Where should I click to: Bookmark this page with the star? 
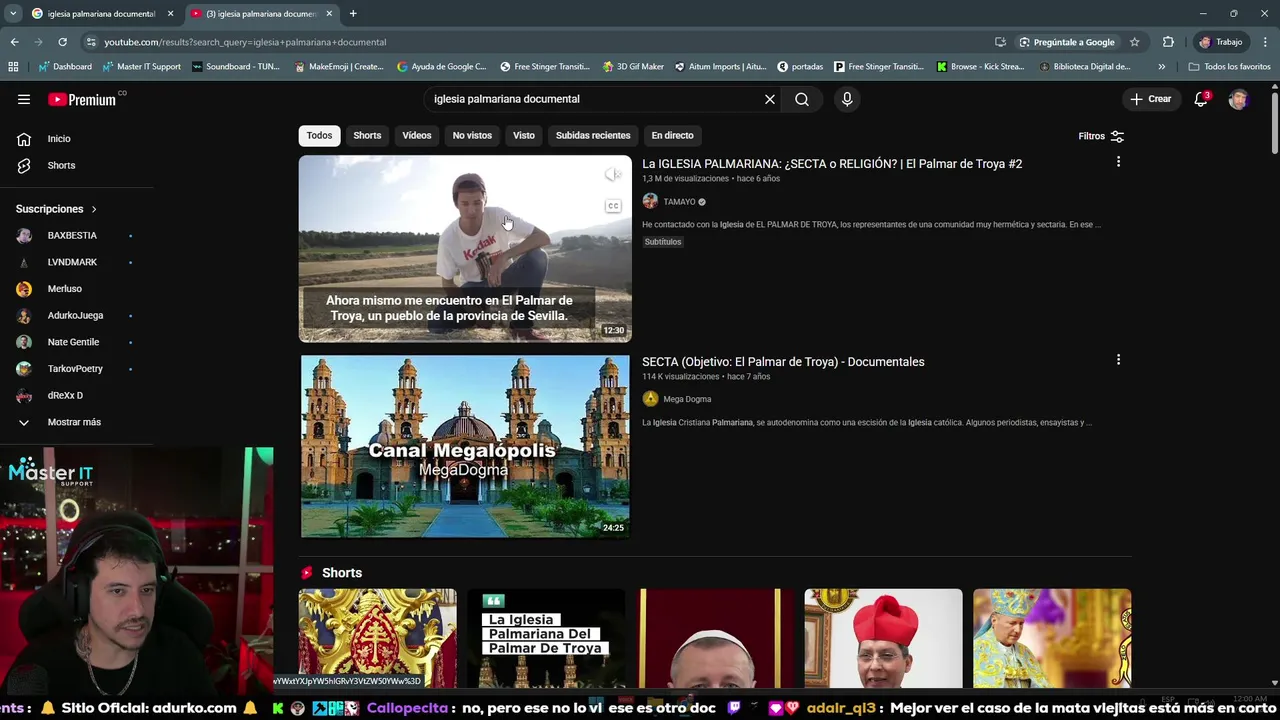coord(1134,42)
